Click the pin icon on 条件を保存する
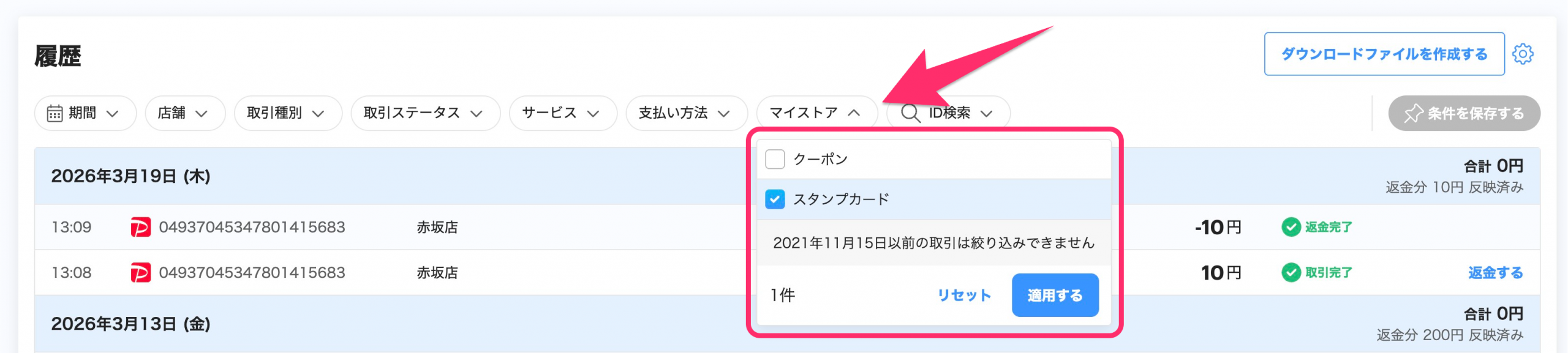This screenshot has width=1568, height=353. [x=1413, y=113]
